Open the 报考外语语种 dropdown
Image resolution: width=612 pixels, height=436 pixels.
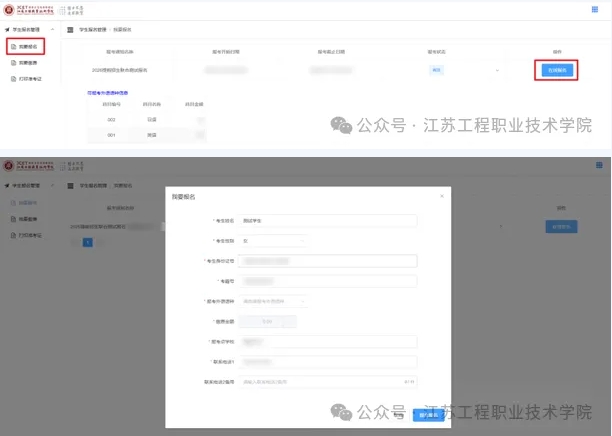point(273,301)
